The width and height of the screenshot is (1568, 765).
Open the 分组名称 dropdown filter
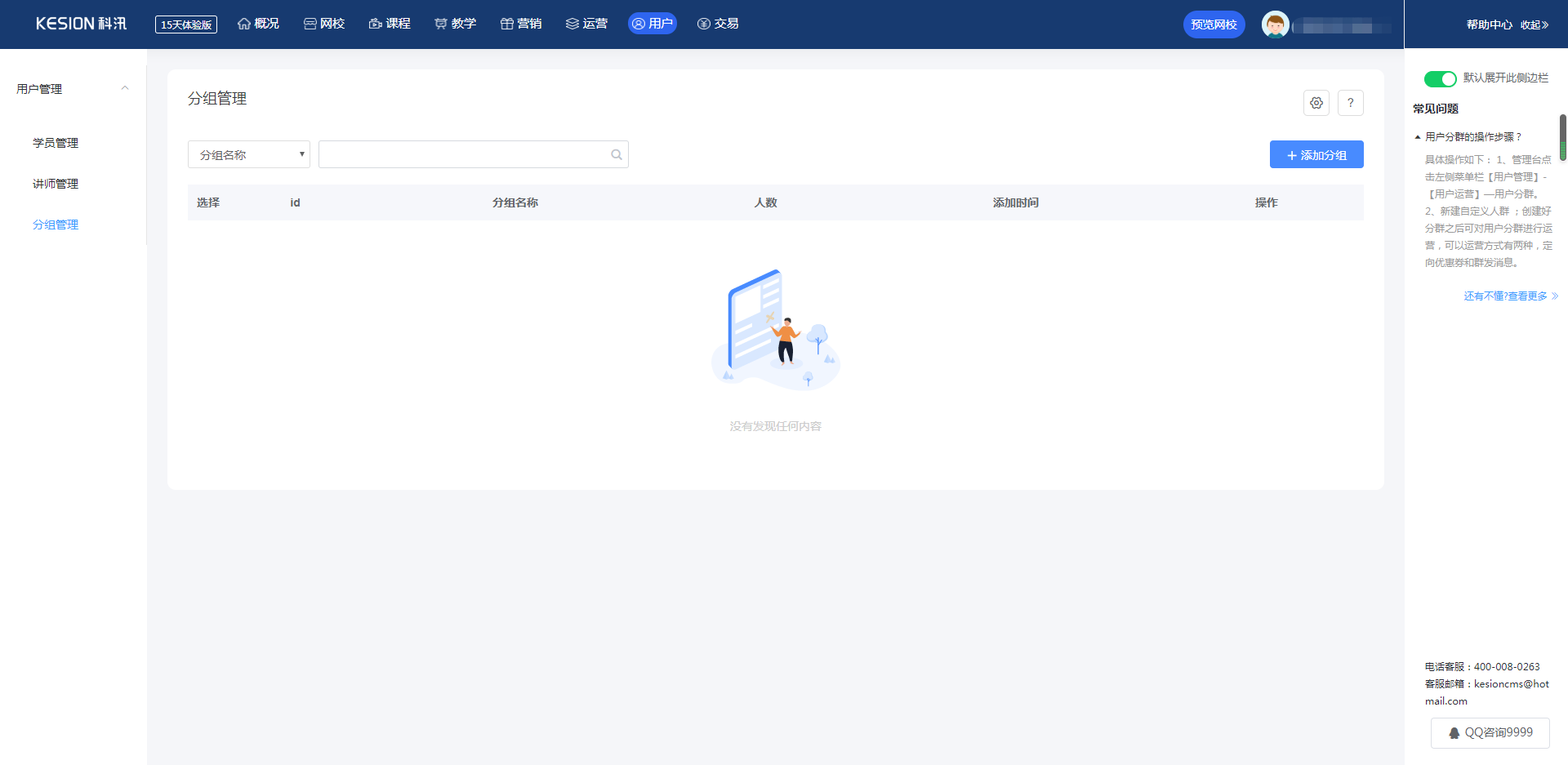click(x=249, y=155)
